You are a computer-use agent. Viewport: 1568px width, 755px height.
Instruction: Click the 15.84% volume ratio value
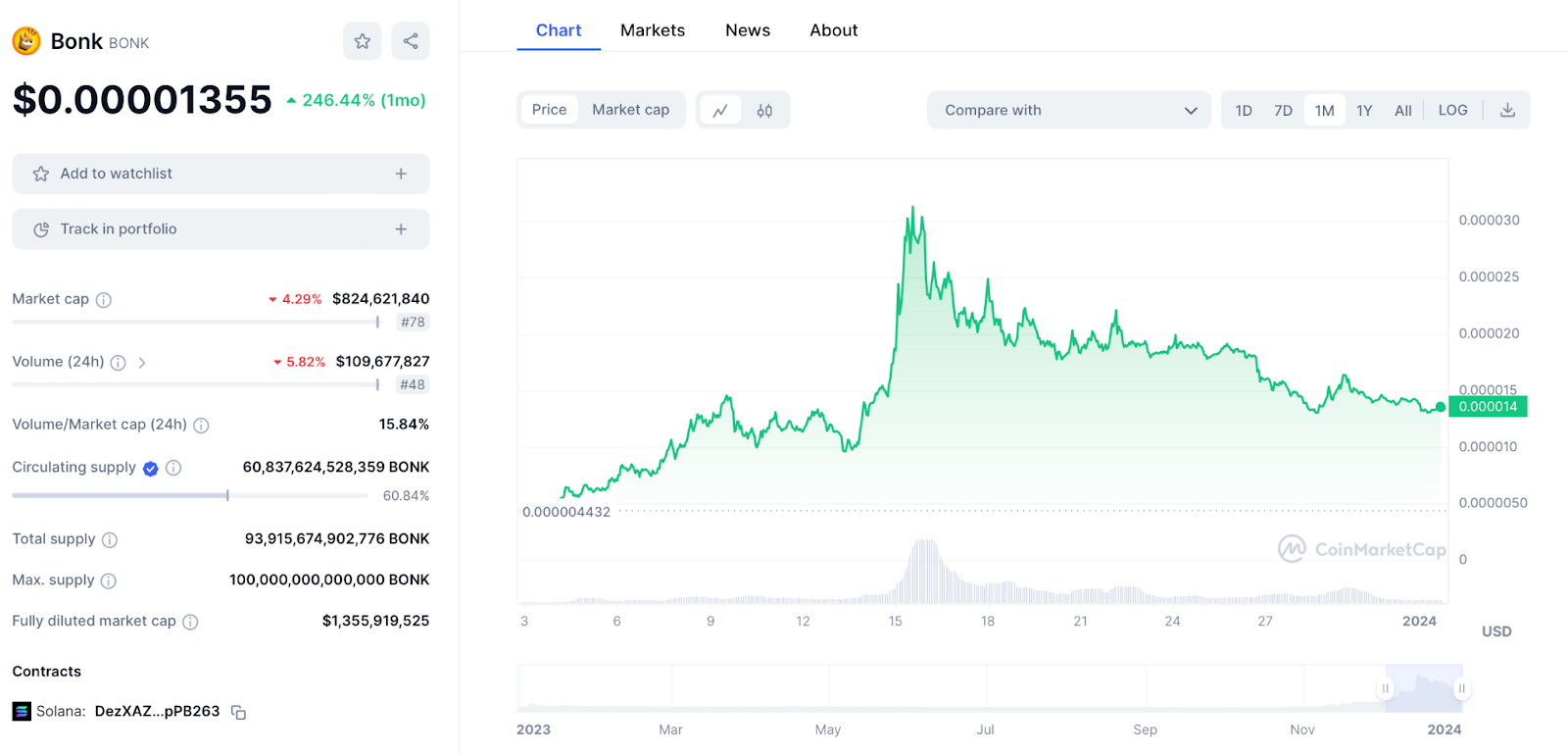point(404,425)
